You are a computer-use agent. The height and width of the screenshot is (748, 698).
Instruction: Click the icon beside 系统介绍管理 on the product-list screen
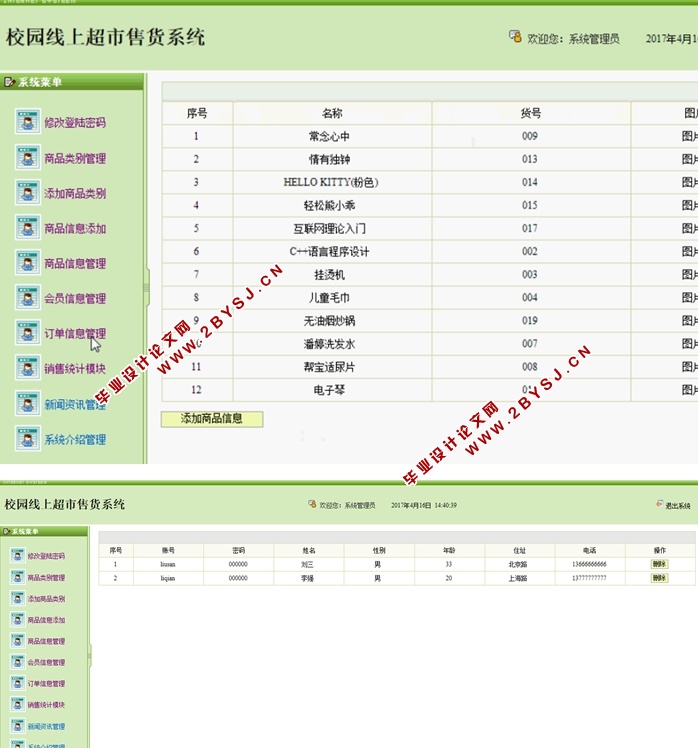(x=28, y=438)
